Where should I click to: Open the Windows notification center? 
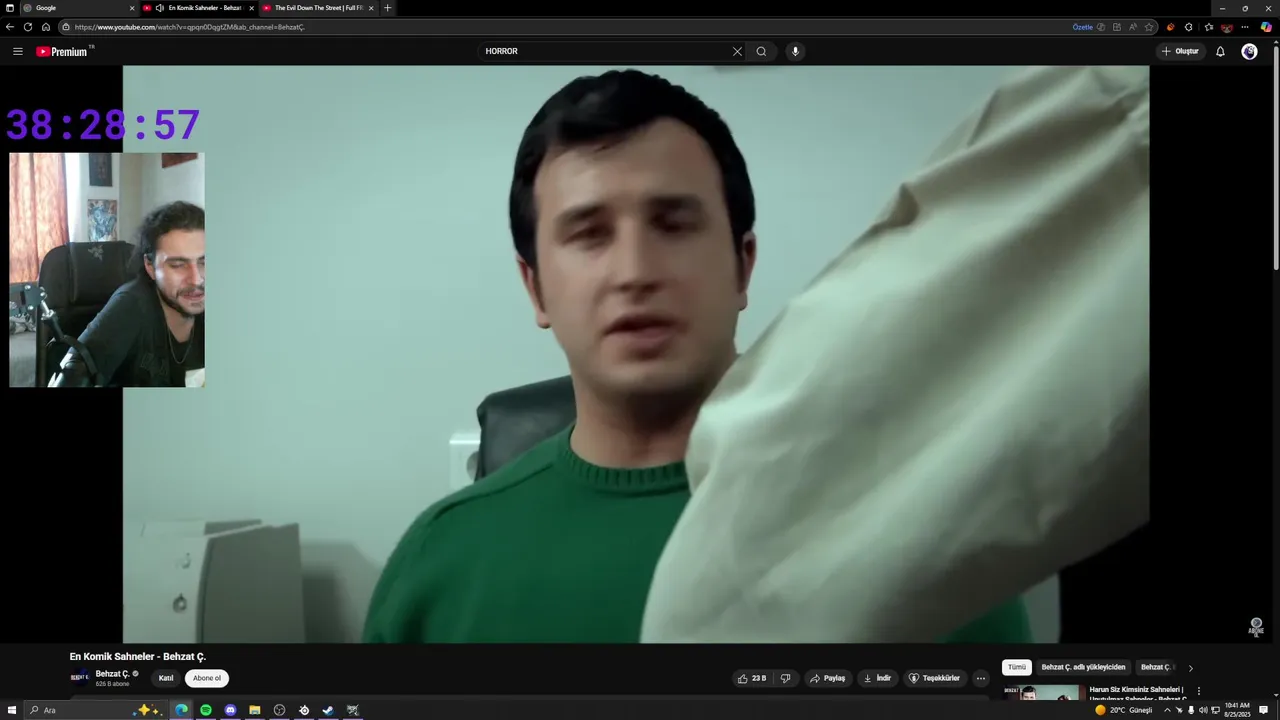pos(1264,710)
